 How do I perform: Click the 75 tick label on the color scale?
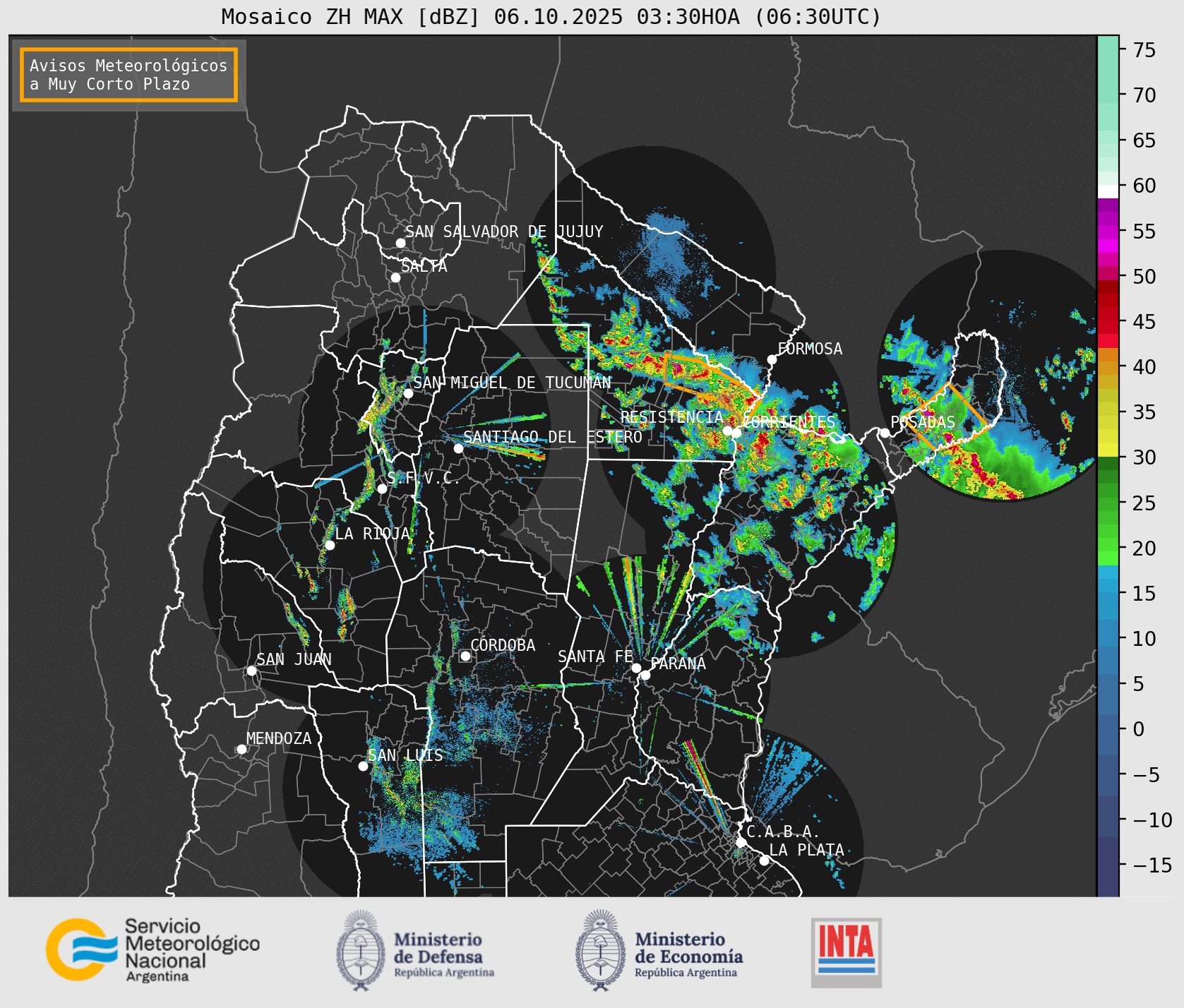1144,50
